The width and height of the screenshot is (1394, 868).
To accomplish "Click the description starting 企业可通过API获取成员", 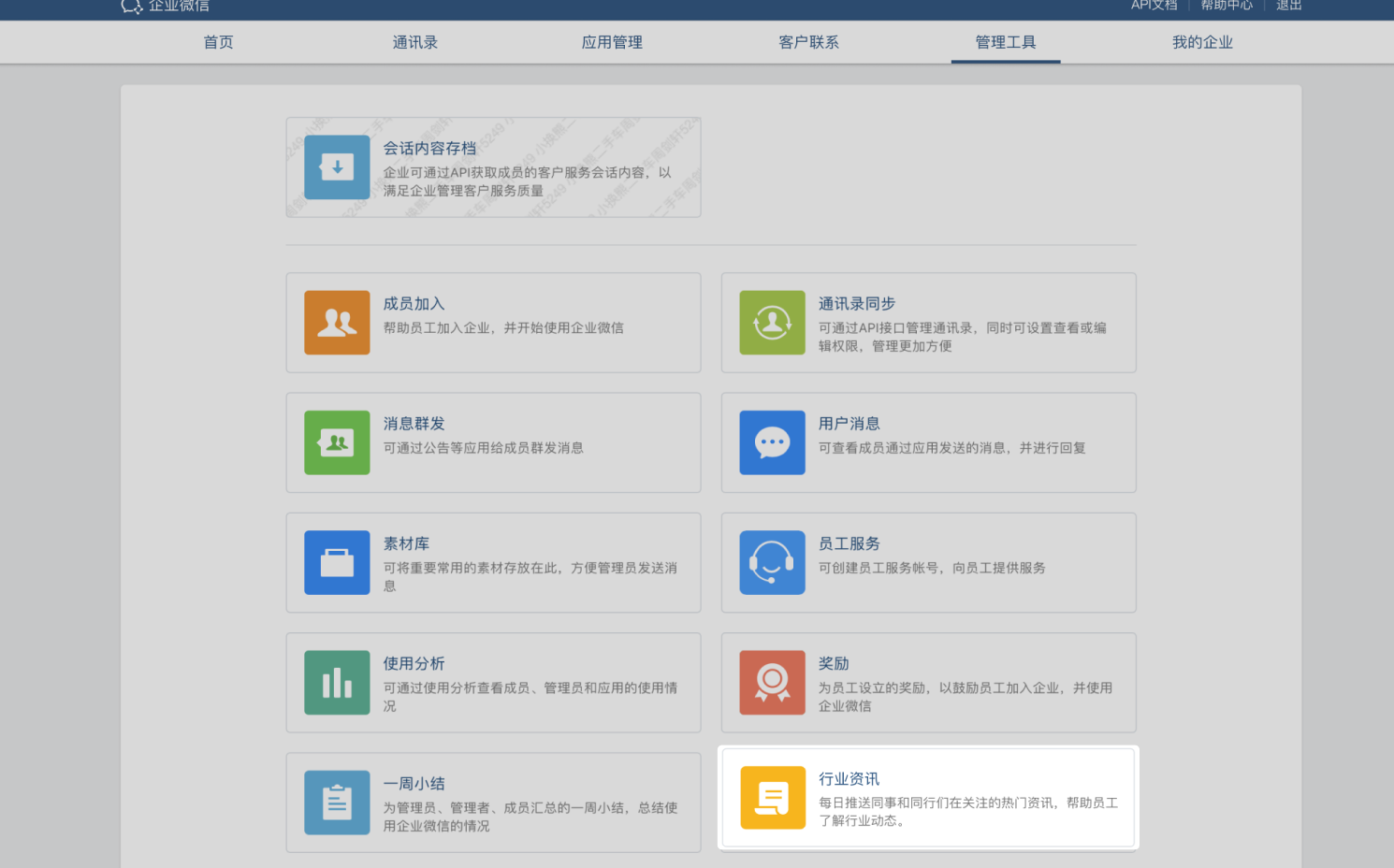I will tap(527, 181).
